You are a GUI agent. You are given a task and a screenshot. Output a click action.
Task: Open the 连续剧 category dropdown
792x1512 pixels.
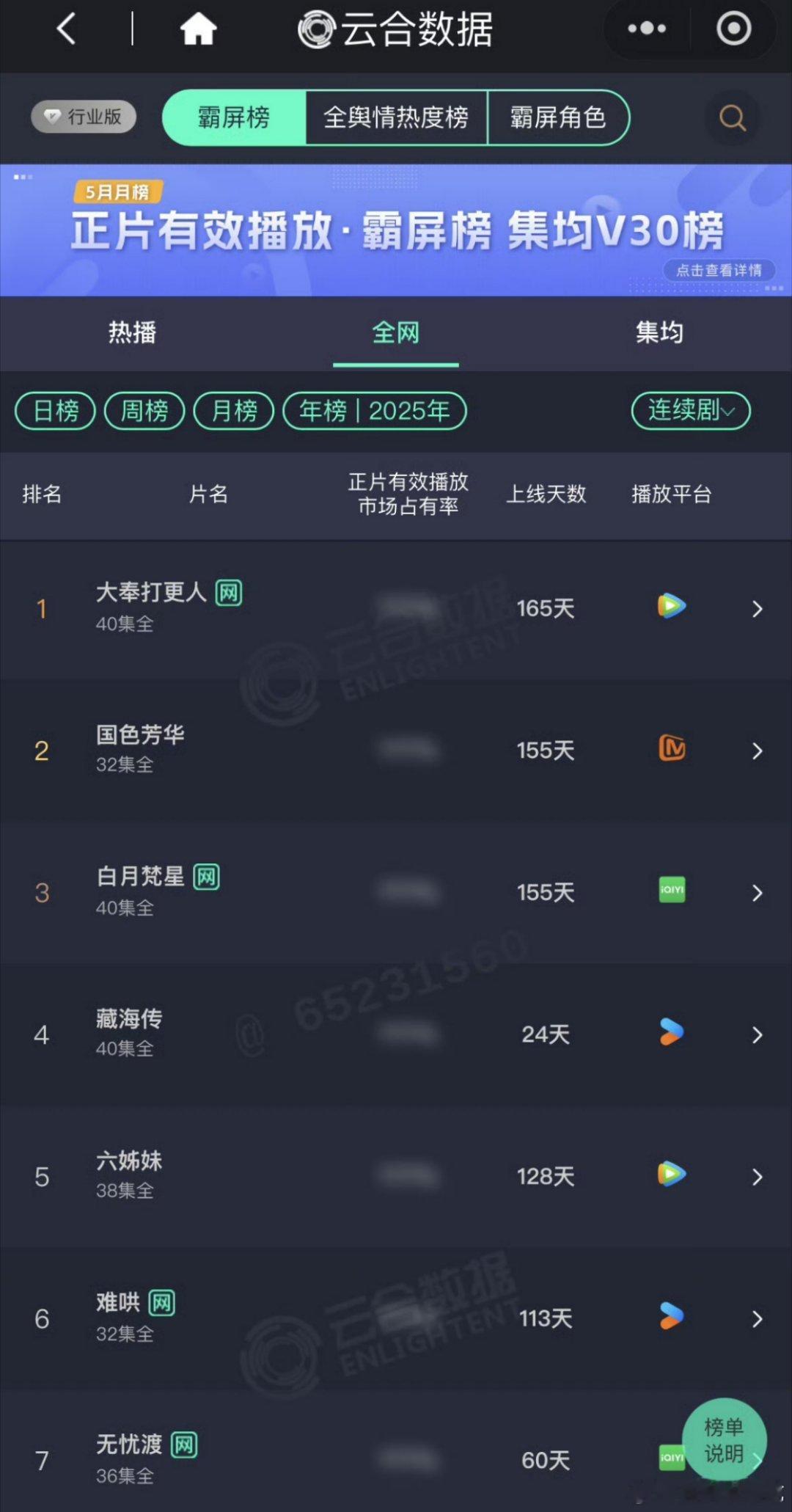coord(691,411)
